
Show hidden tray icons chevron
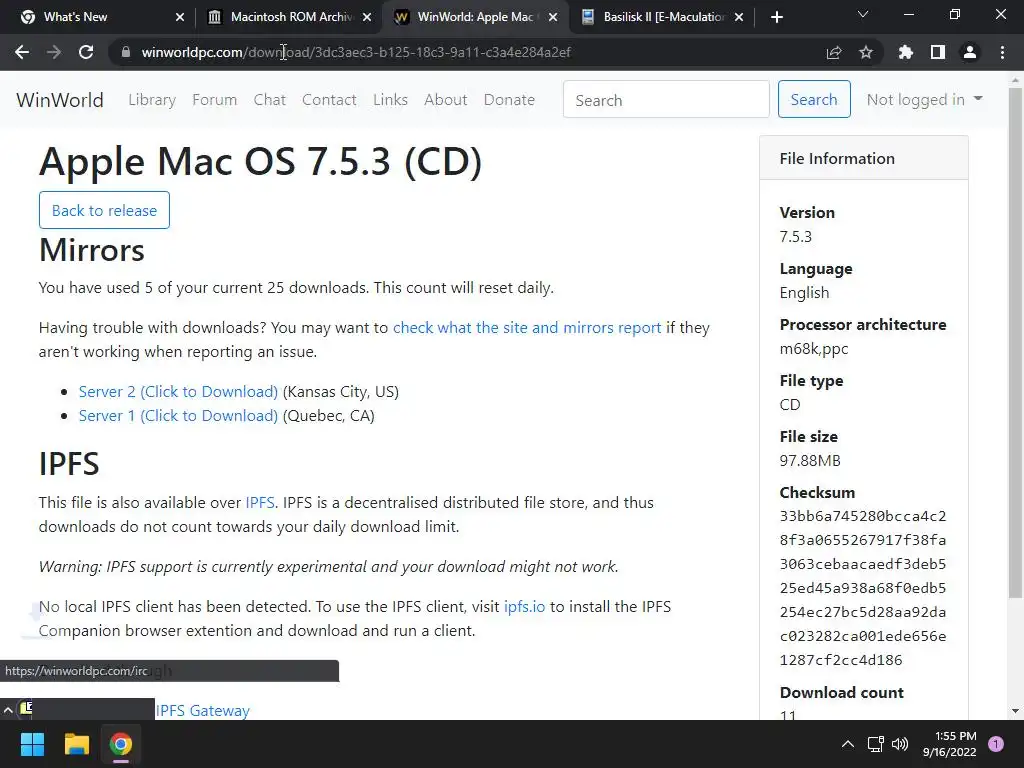[848, 744]
